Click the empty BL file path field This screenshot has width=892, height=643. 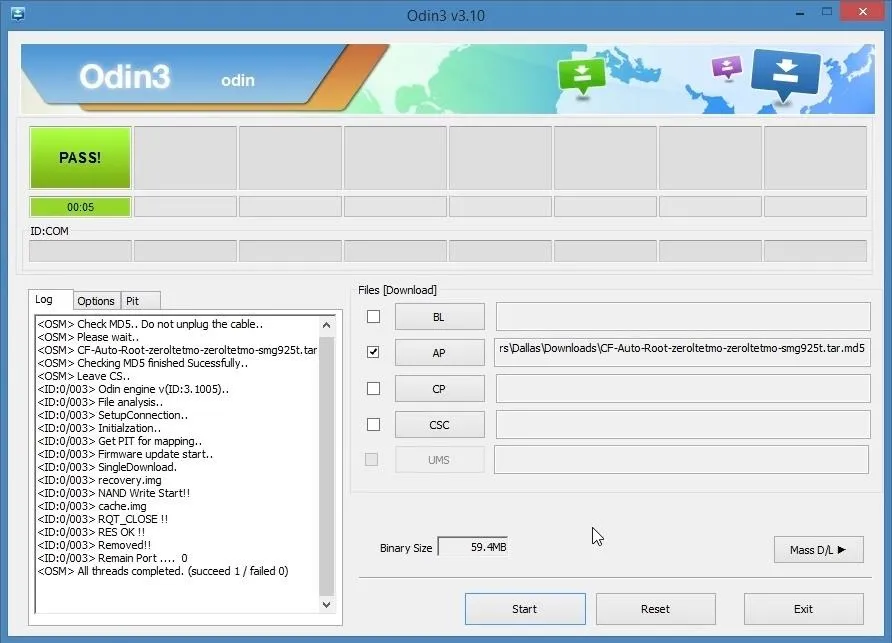tap(683, 316)
